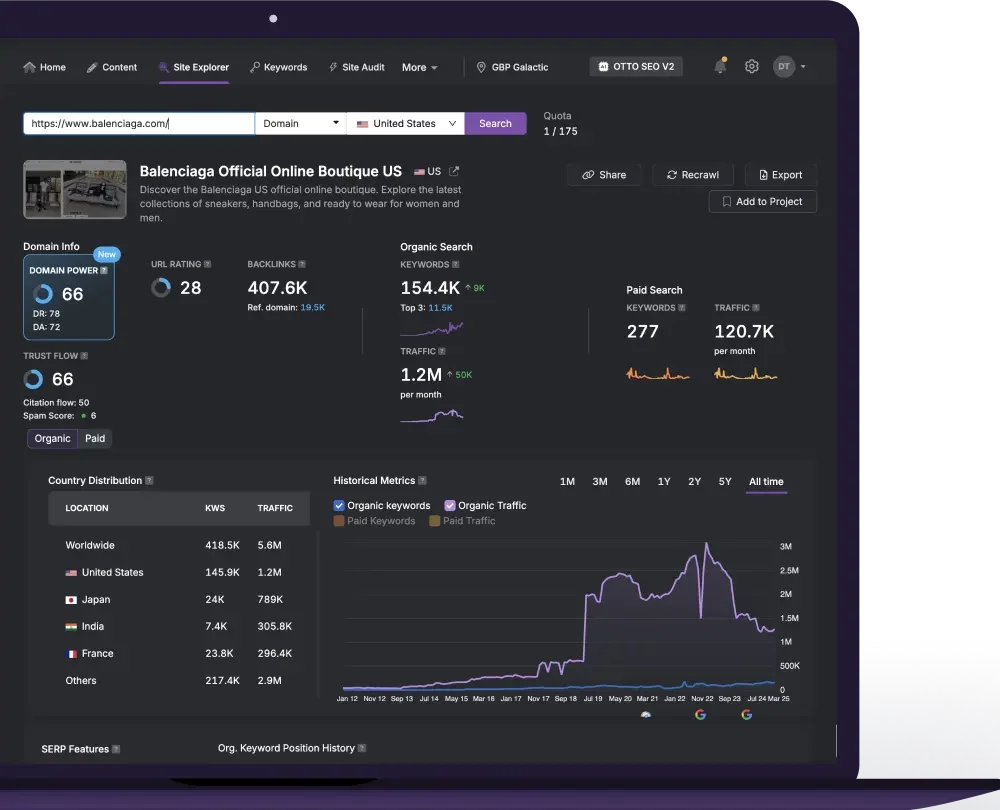Open the United States country dropdown
Viewport: 1000px width, 810px height.
[406, 124]
